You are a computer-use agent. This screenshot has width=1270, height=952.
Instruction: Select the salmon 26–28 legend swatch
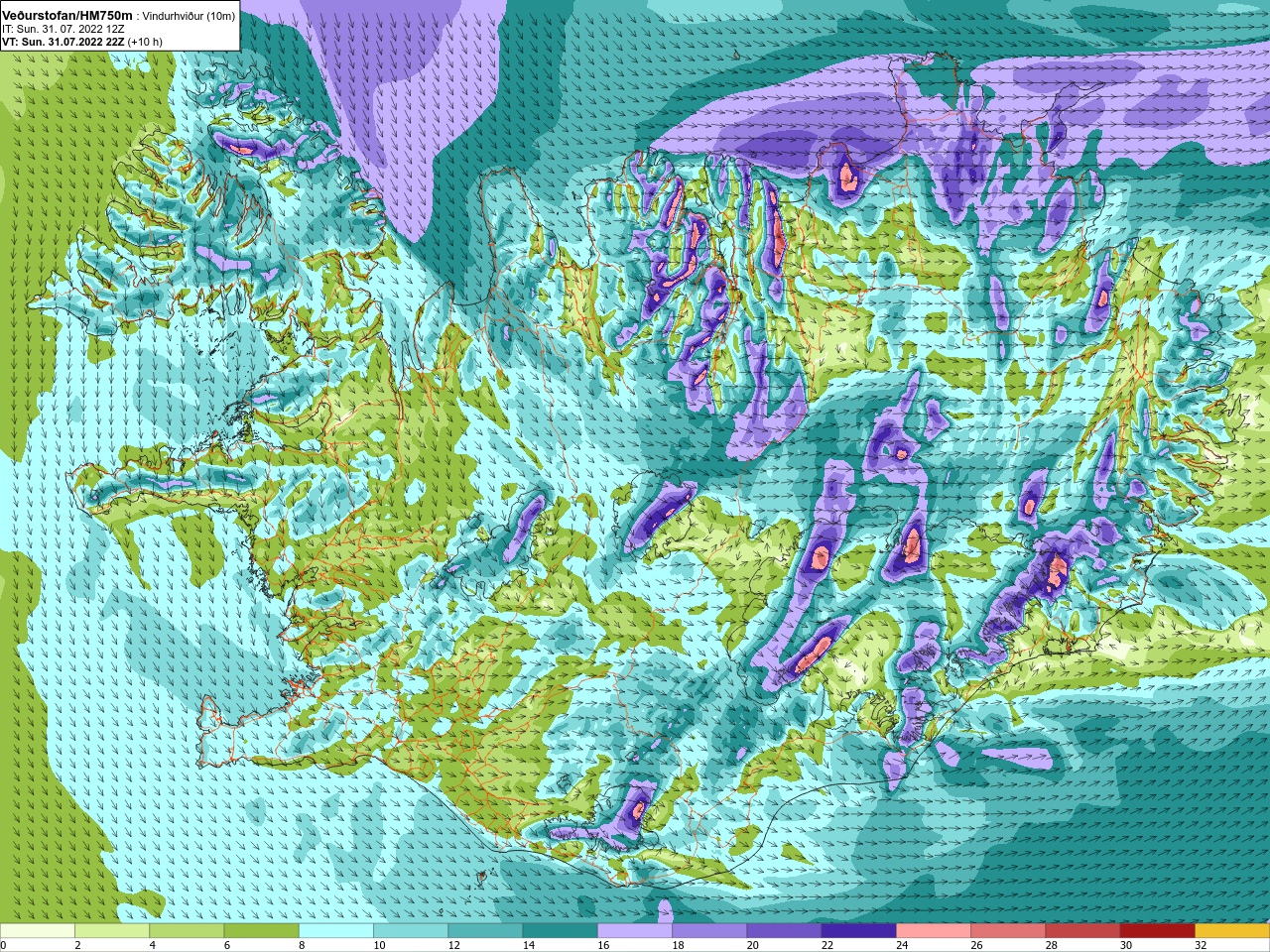tap(1008, 930)
